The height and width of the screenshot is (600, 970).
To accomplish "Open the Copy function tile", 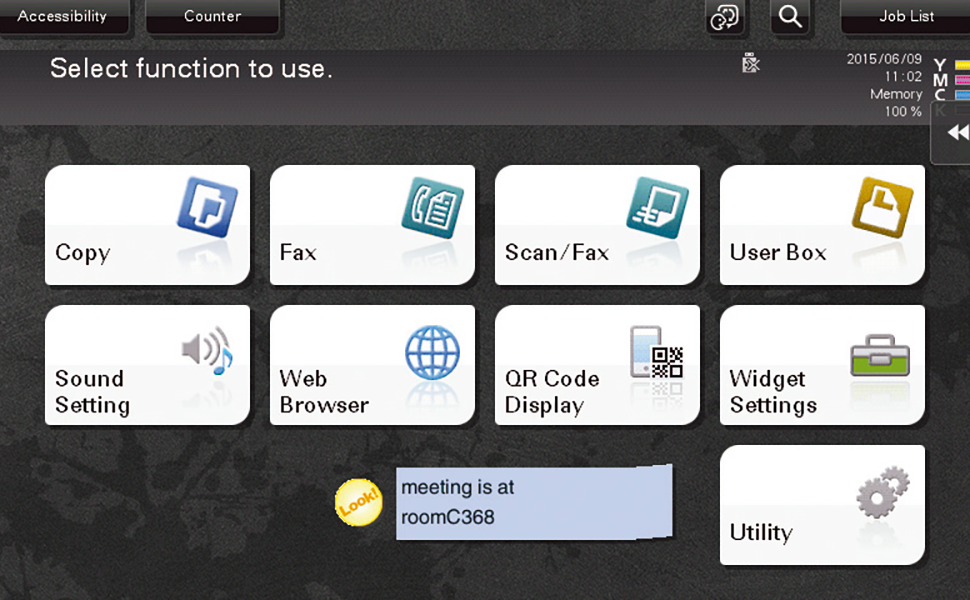I will tap(147, 225).
